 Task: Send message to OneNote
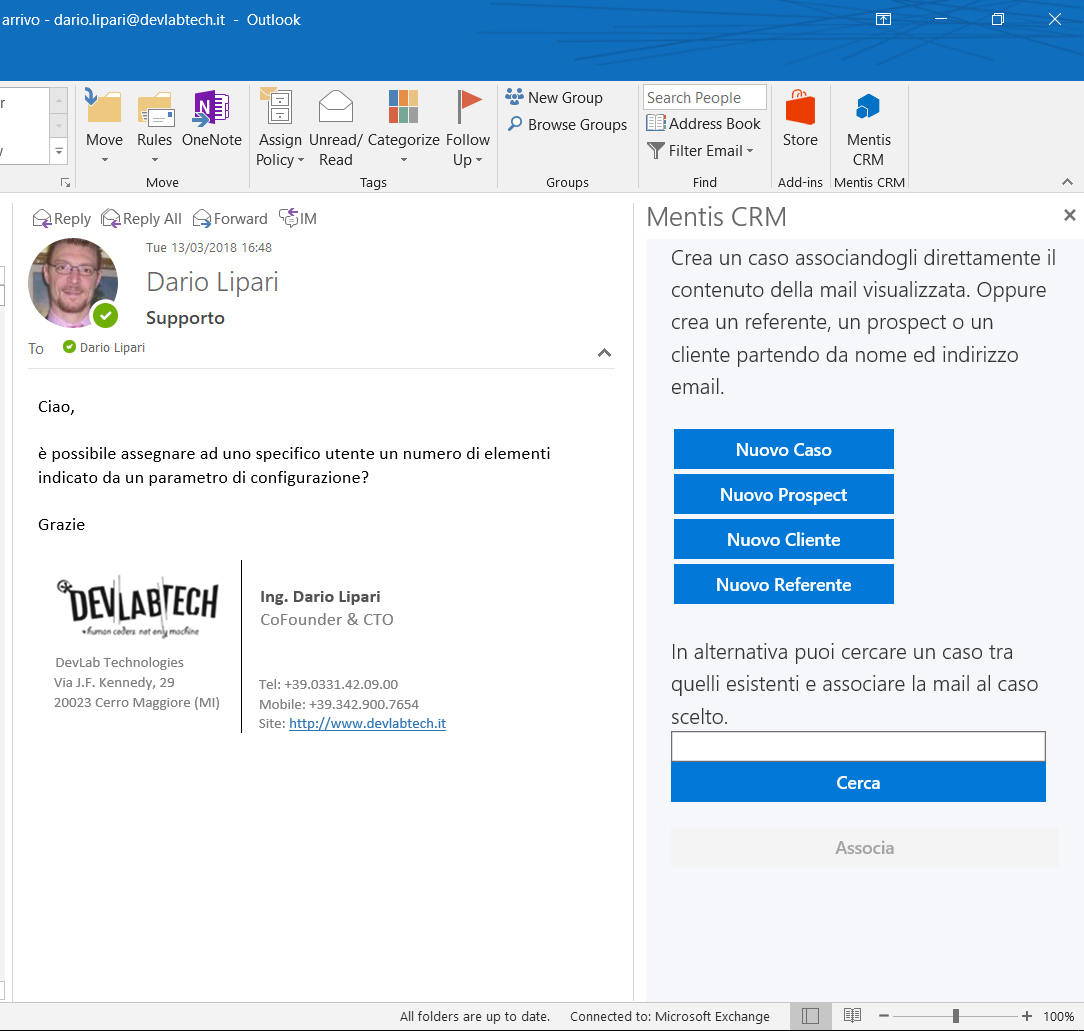pyautogui.click(x=212, y=119)
